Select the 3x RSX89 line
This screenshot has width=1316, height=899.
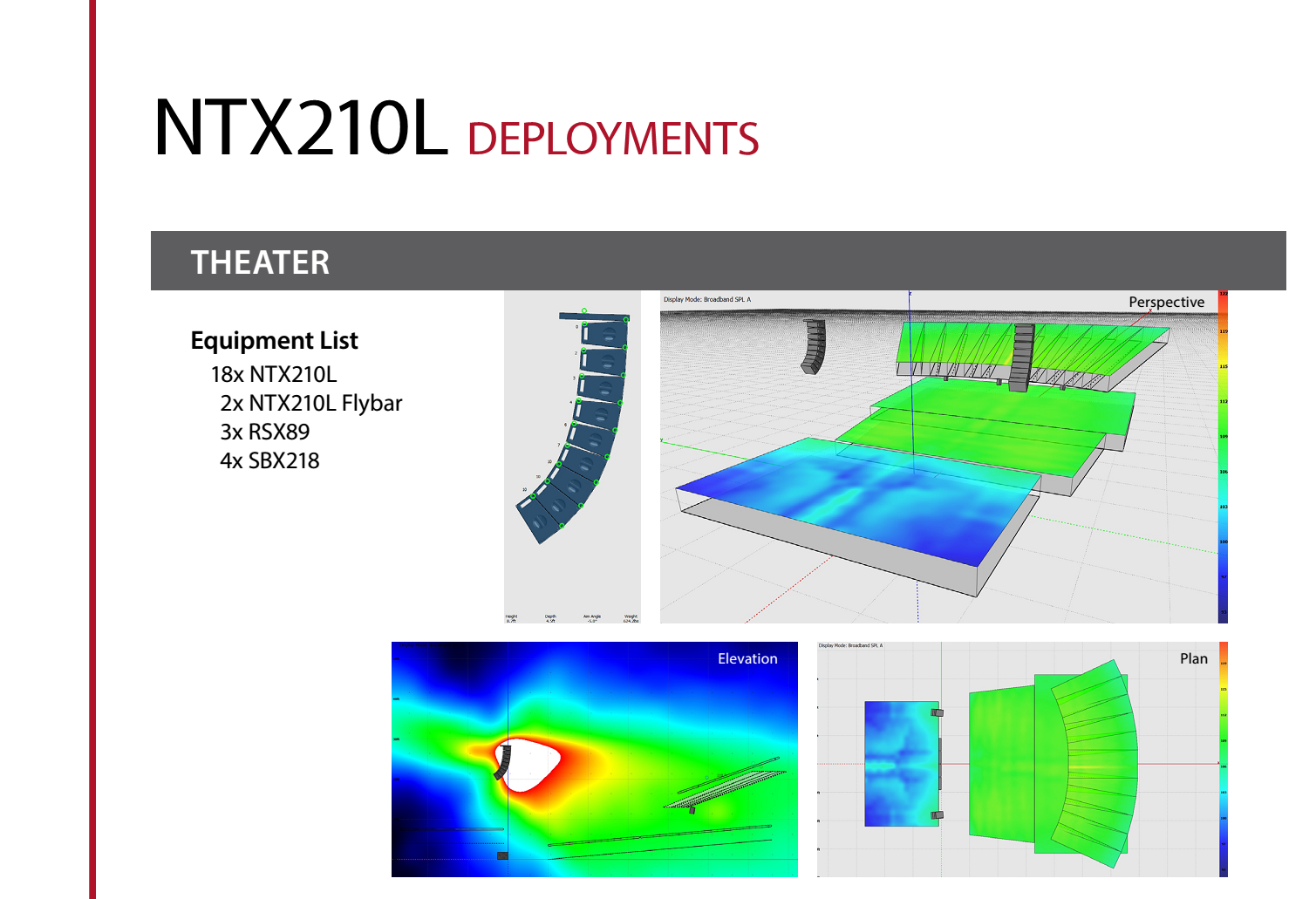click(x=265, y=432)
